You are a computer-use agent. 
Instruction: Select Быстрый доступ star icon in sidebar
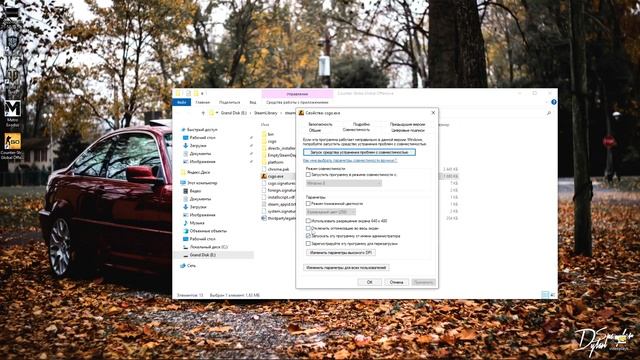tap(184, 129)
